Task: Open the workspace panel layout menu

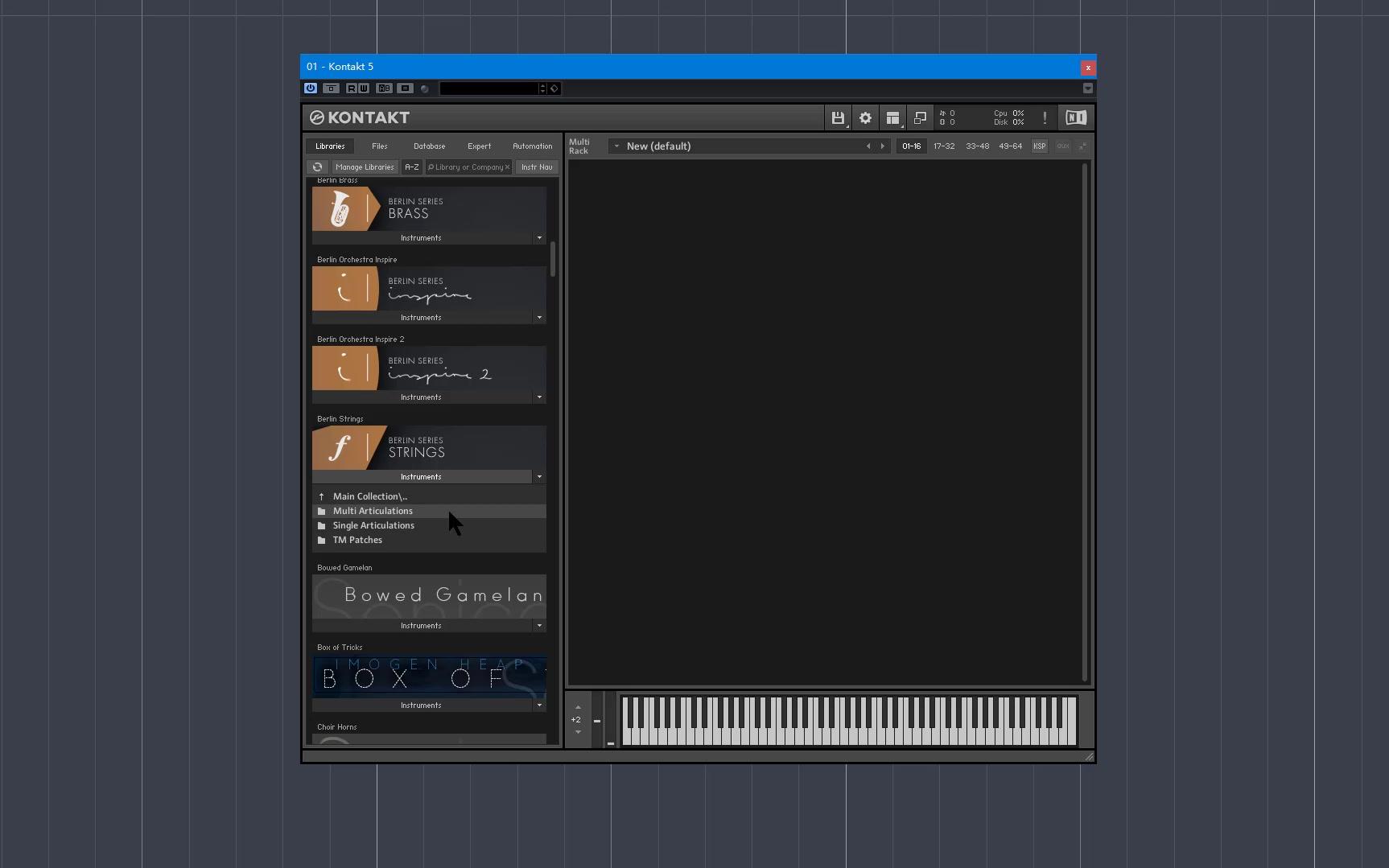Action: click(893, 117)
